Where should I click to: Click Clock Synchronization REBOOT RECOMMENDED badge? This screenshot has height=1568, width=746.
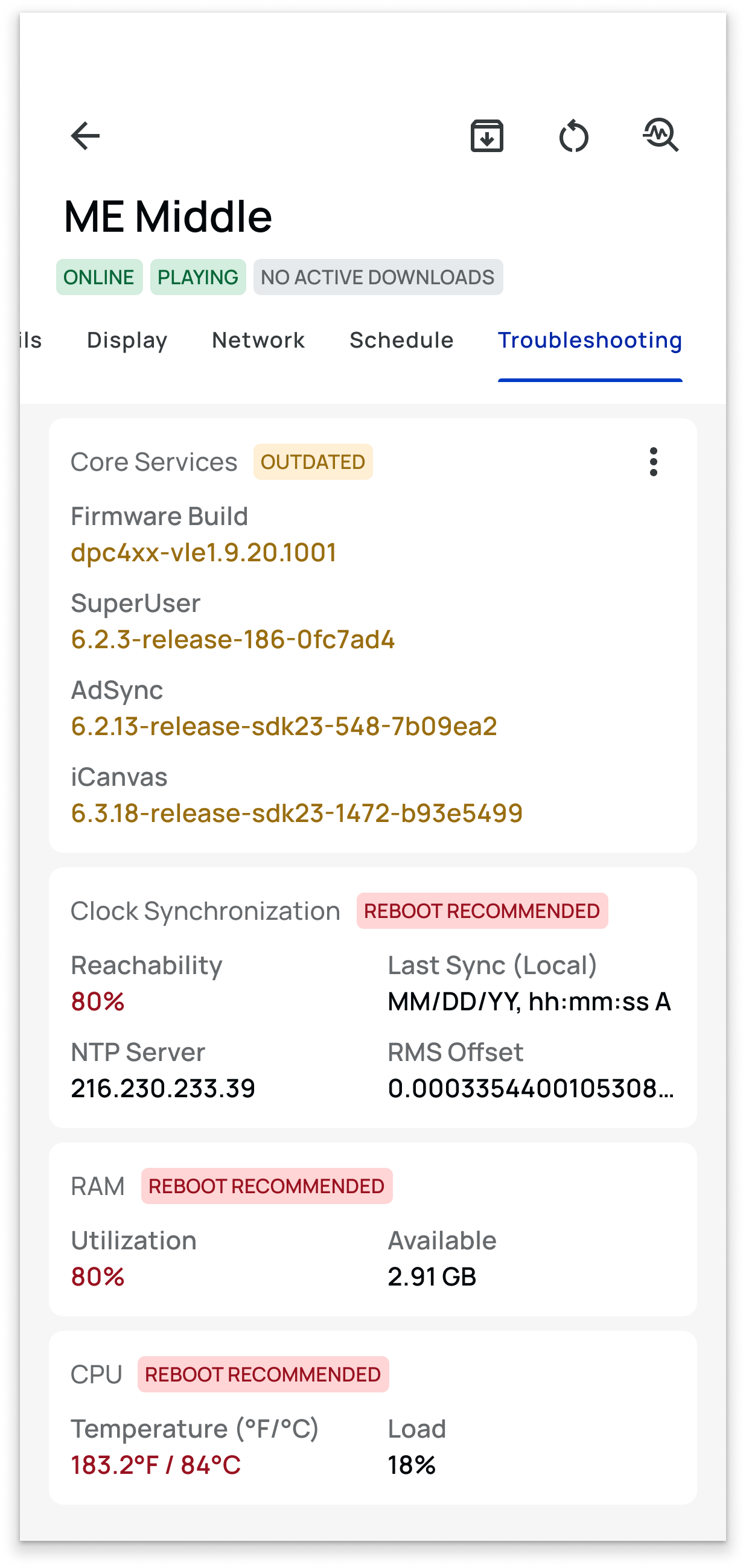point(482,911)
